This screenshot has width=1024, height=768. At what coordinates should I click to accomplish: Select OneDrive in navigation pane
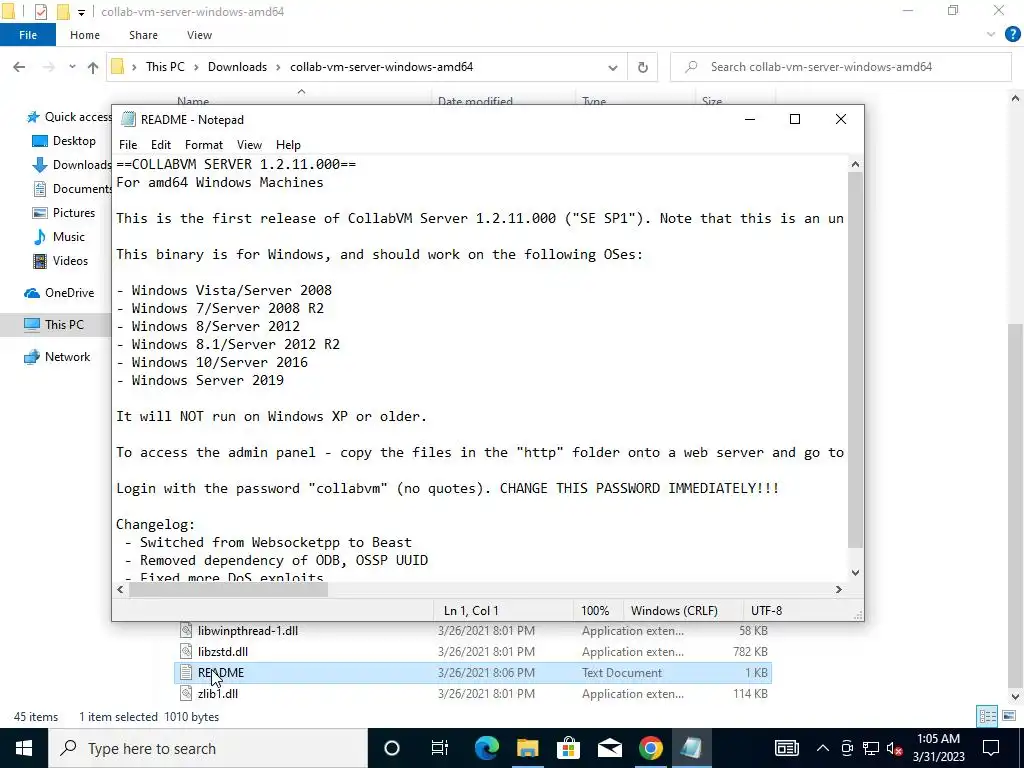pos(69,293)
